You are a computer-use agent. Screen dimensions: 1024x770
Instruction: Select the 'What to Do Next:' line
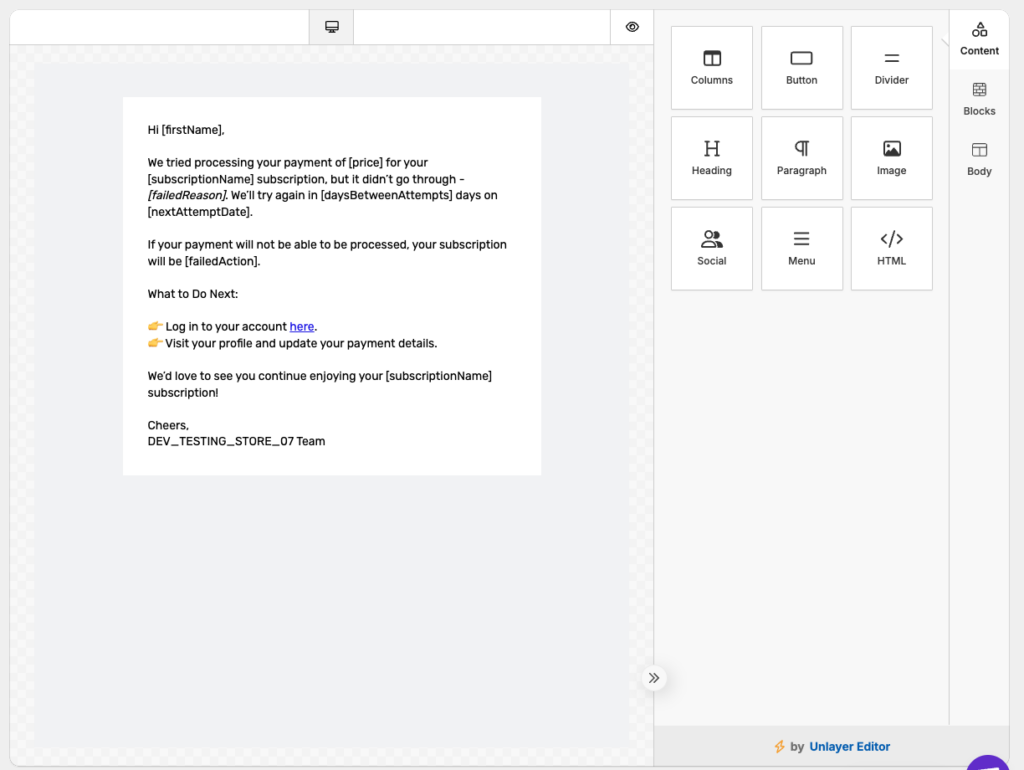coord(193,294)
